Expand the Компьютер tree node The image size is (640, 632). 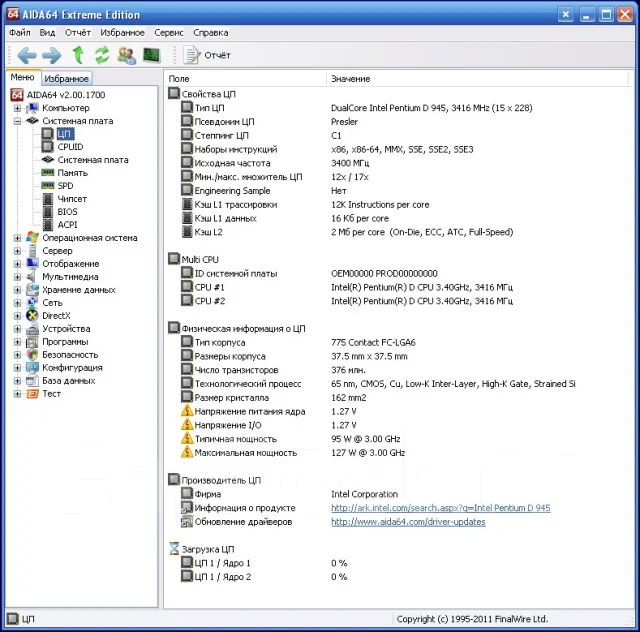point(17,108)
